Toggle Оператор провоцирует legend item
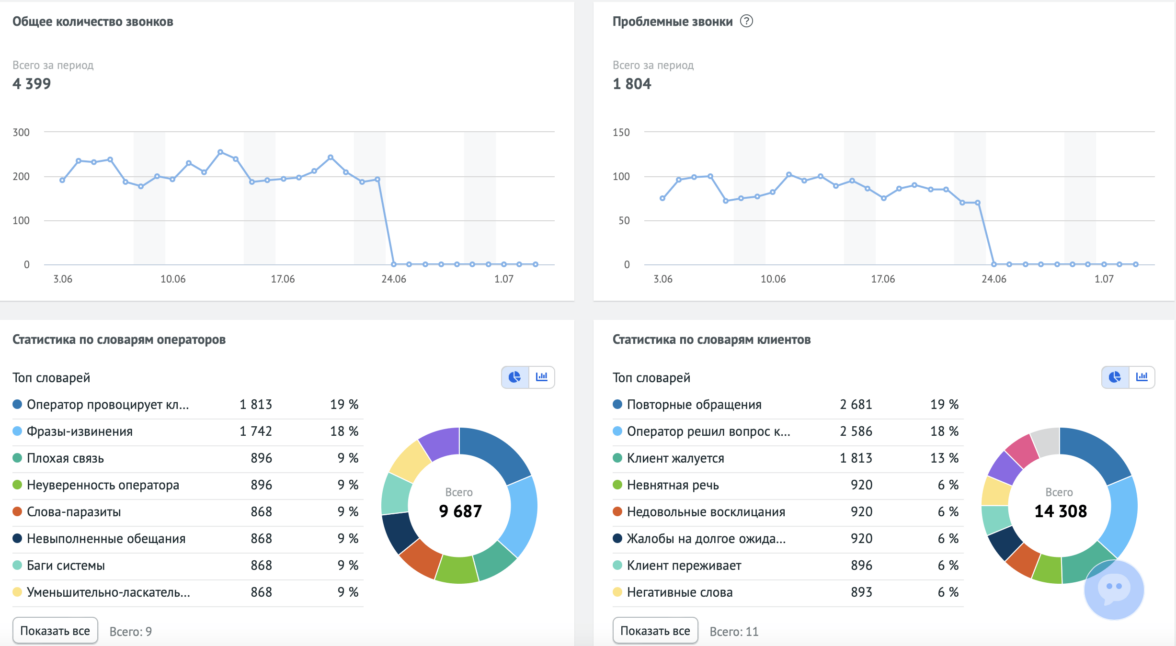 point(107,405)
